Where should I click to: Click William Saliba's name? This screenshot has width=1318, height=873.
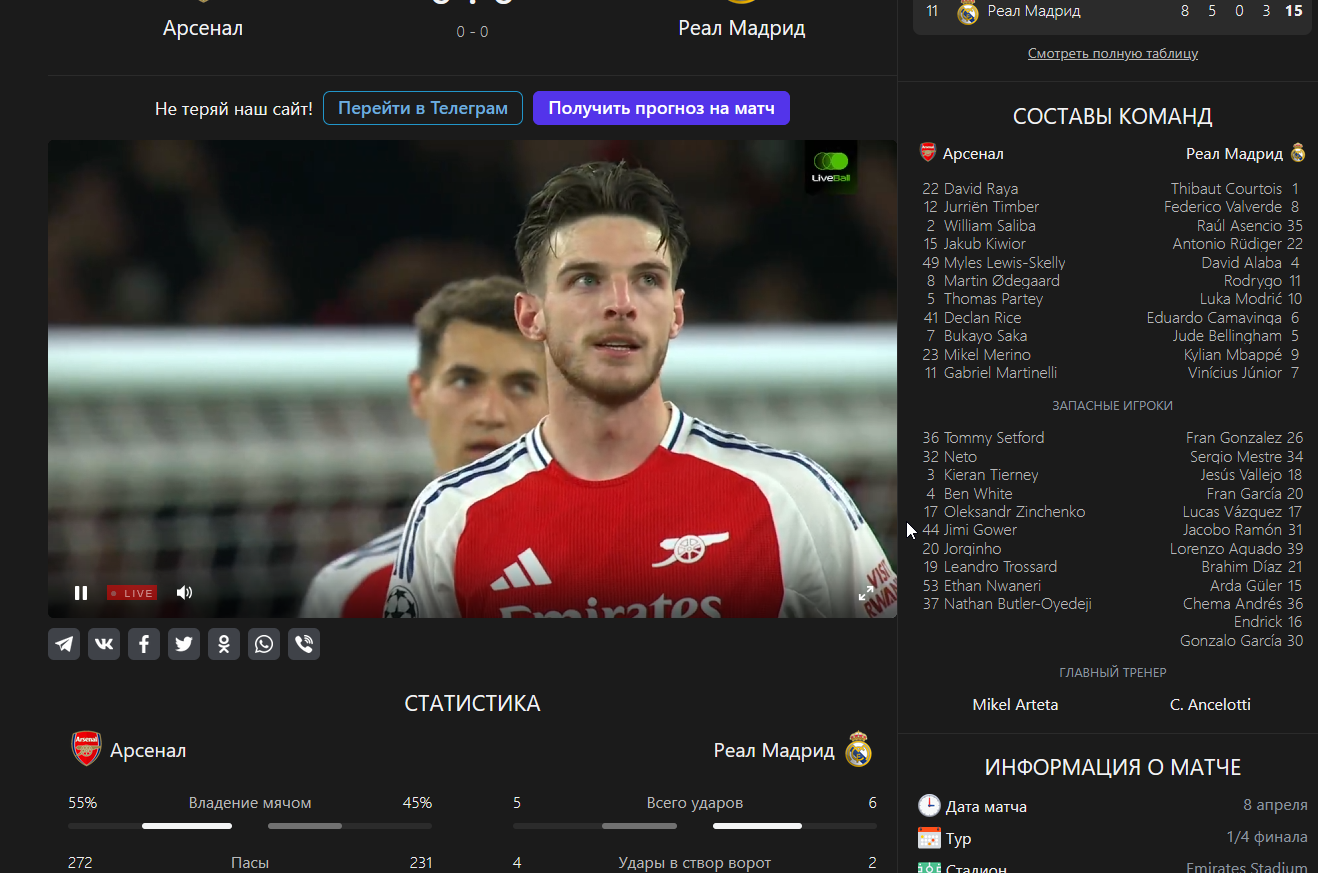tap(990, 226)
